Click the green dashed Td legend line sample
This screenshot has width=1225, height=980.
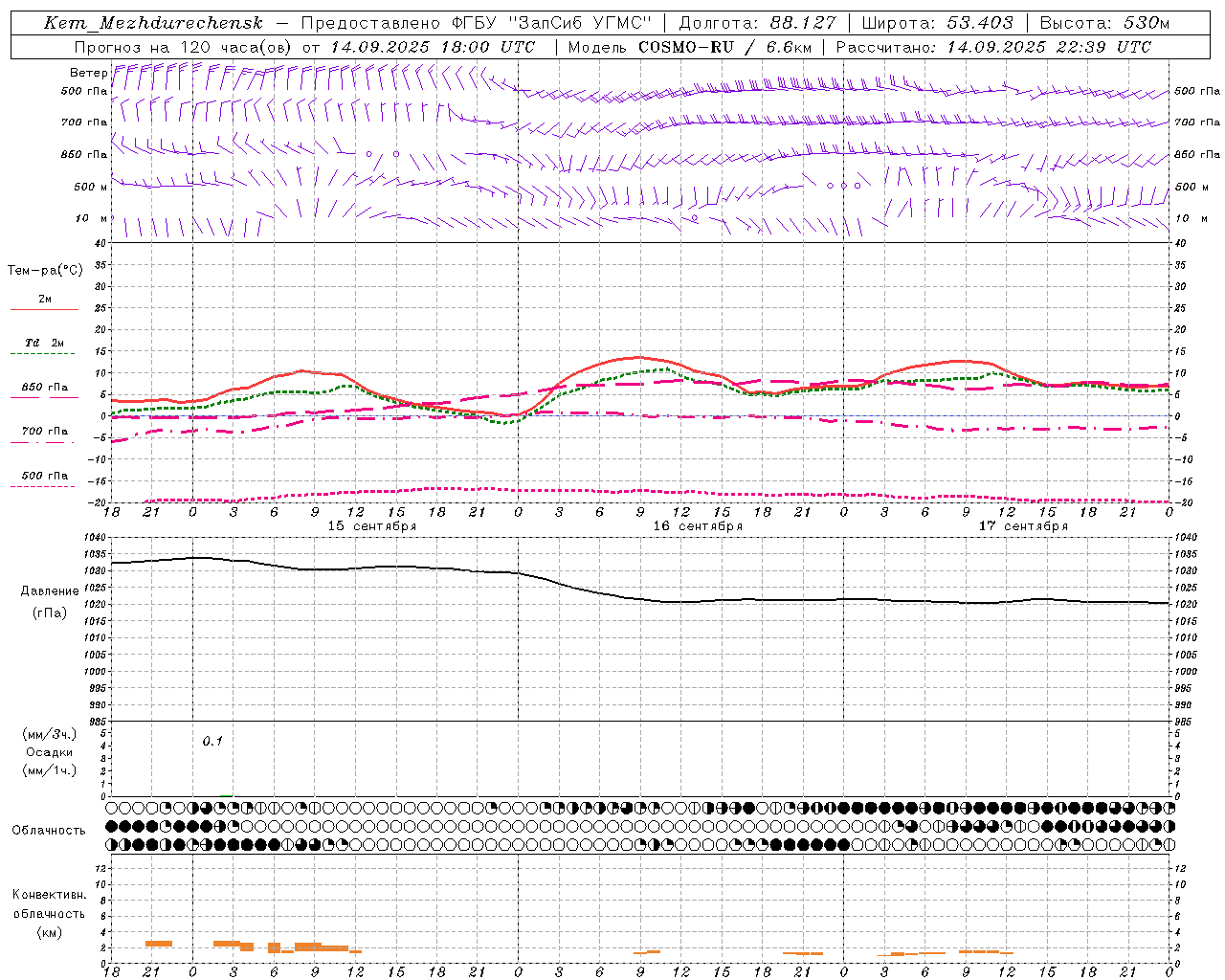pyautogui.click(x=42, y=354)
